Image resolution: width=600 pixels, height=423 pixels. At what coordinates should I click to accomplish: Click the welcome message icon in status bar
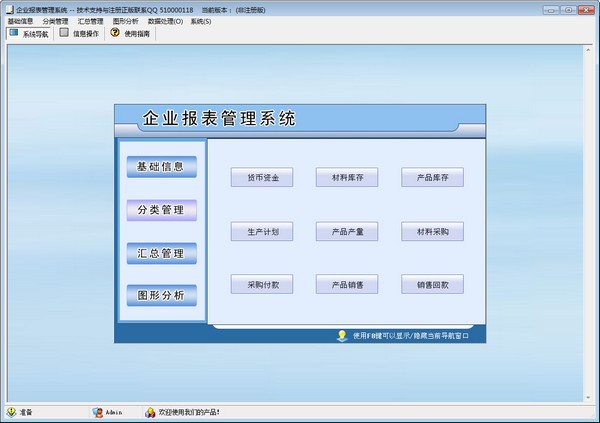(x=150, y=411)
